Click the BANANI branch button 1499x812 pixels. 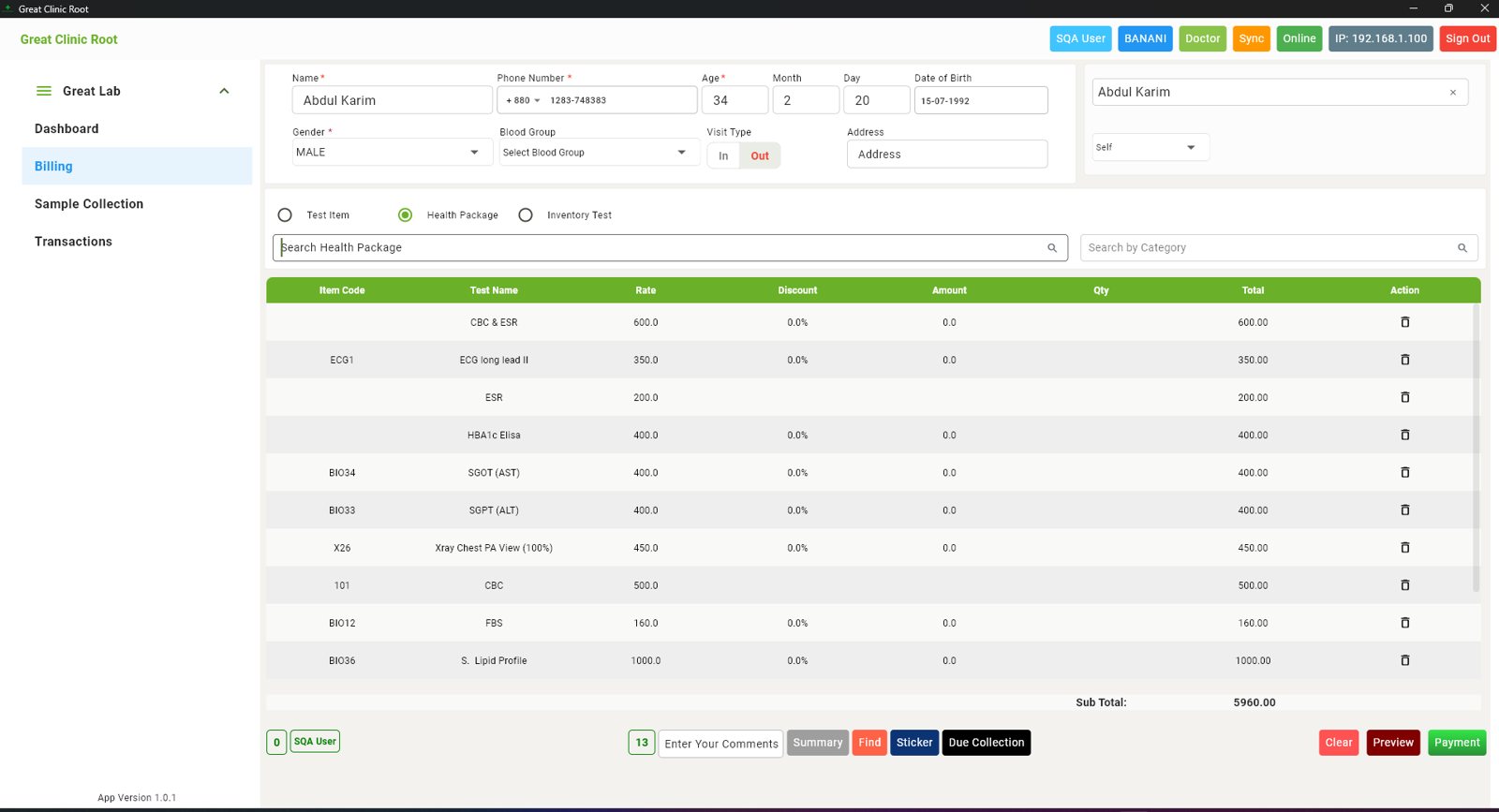[1145, 38]
